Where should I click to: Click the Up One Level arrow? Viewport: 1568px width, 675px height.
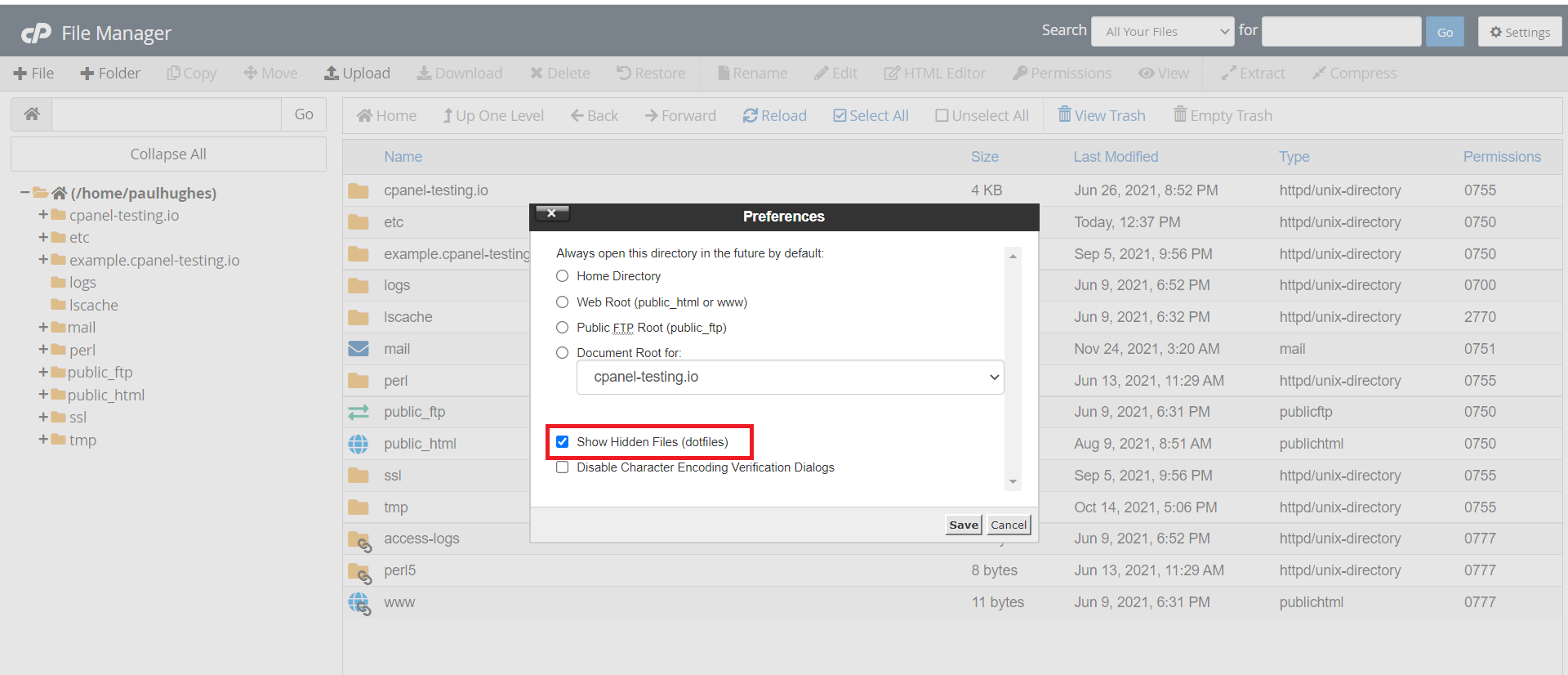[448, 116]
